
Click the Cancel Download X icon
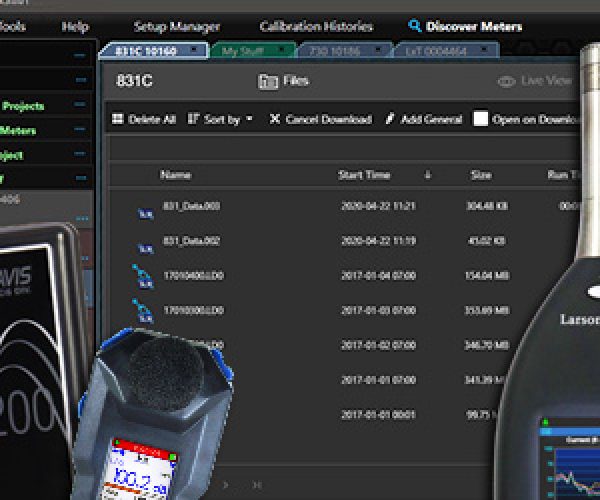point(274,119)
